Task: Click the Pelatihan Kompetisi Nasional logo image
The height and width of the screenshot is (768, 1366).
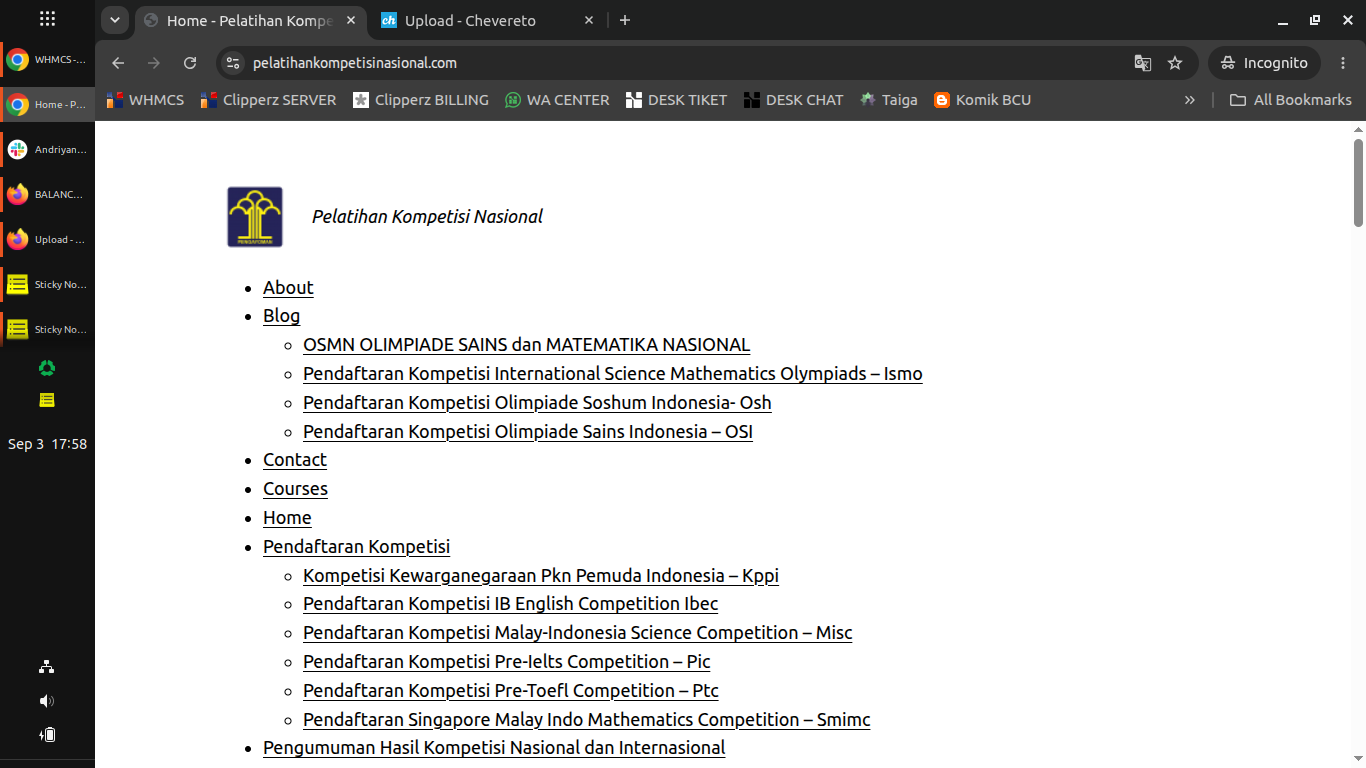Action: tap(255, 217)
